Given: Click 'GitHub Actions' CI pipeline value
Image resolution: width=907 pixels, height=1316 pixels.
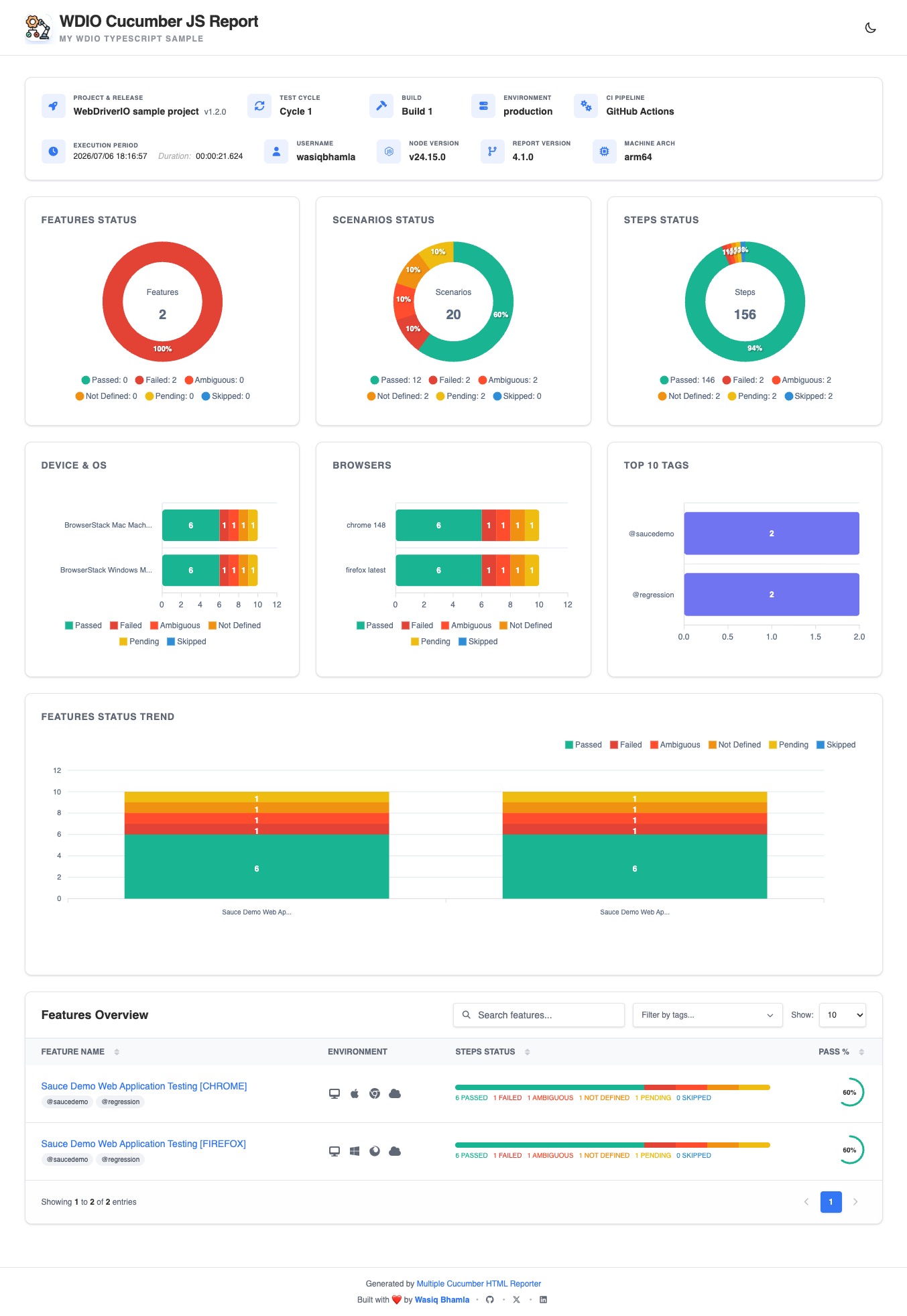Looking at the screenshot, I should tap(640, 111).
